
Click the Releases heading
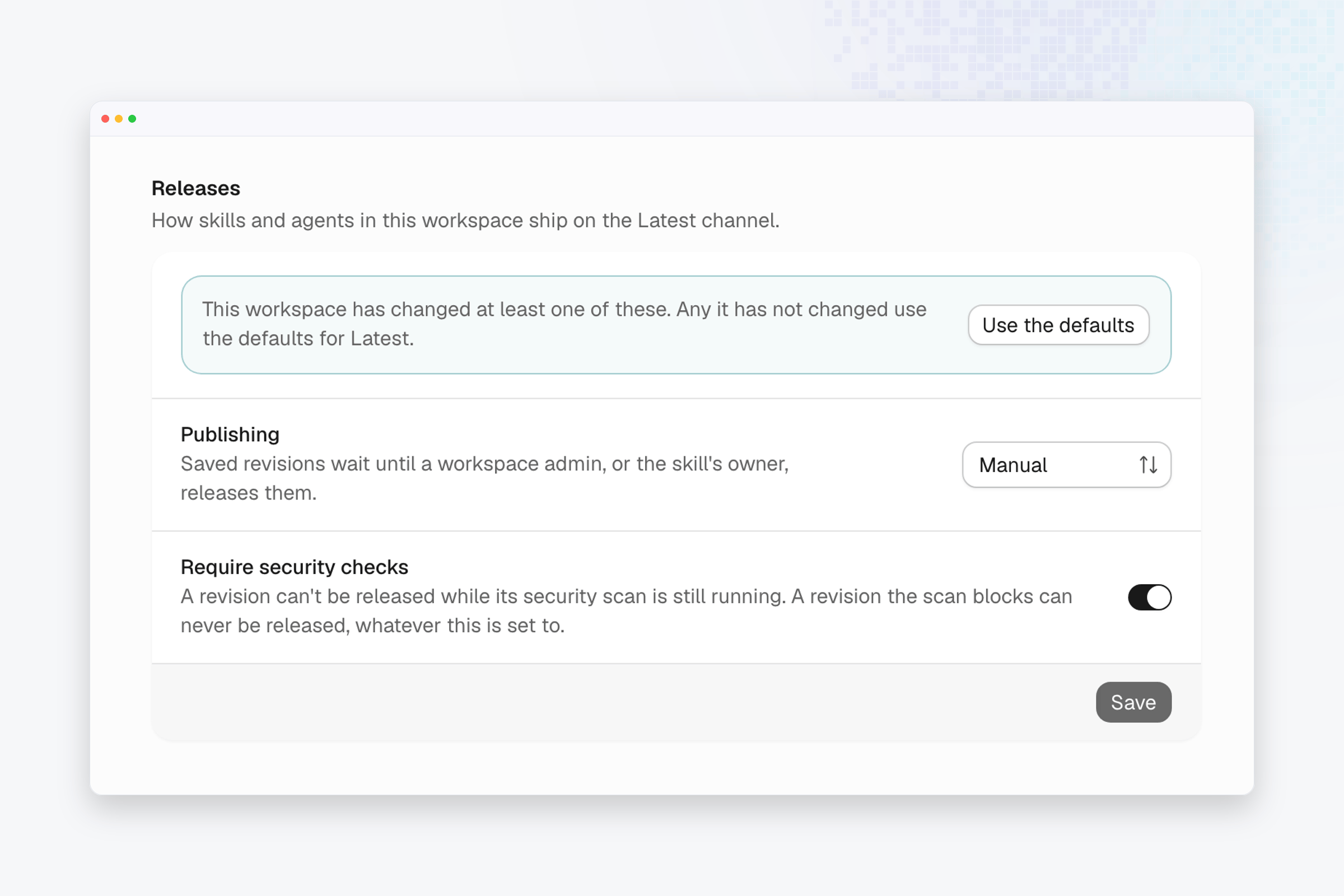[x=195, y=188]
